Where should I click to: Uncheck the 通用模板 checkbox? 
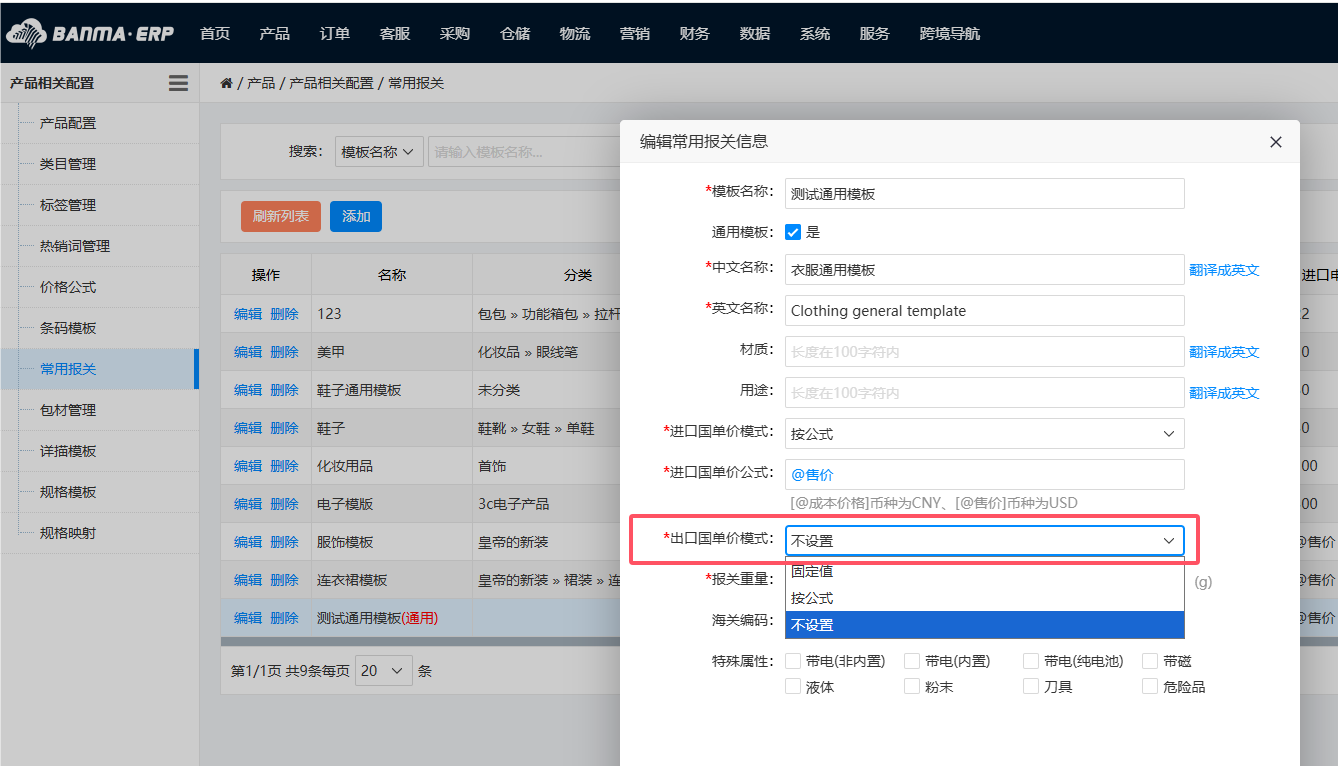793,232
